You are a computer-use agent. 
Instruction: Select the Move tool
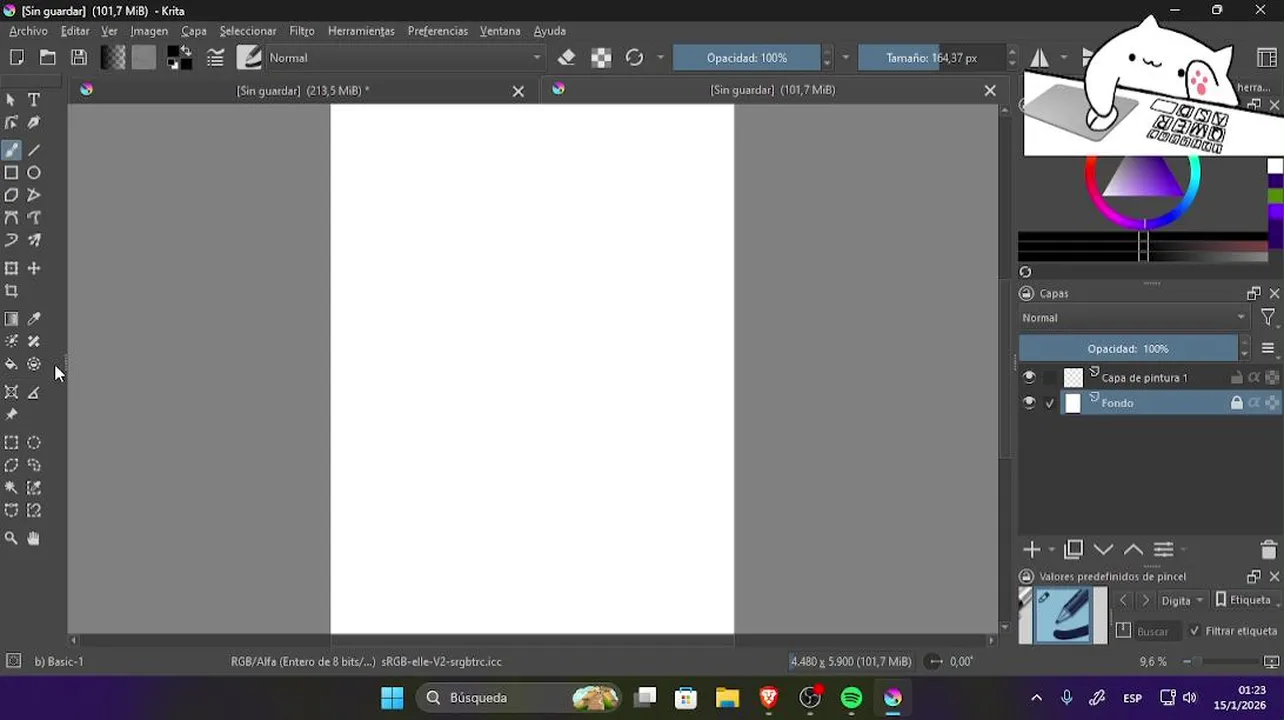(x=34, y=268)
